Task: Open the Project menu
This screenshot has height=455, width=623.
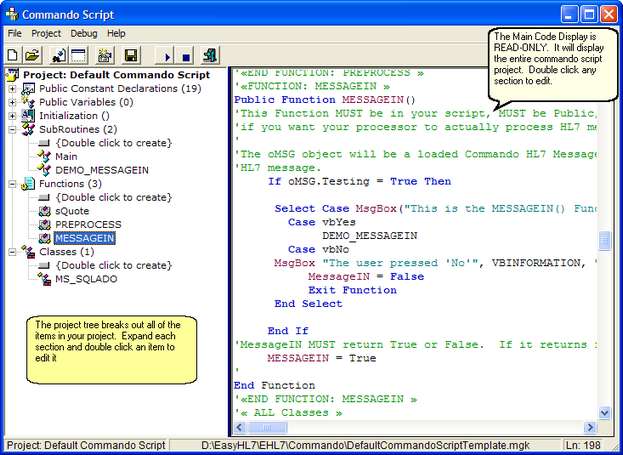Action: (x=46, y=33)
